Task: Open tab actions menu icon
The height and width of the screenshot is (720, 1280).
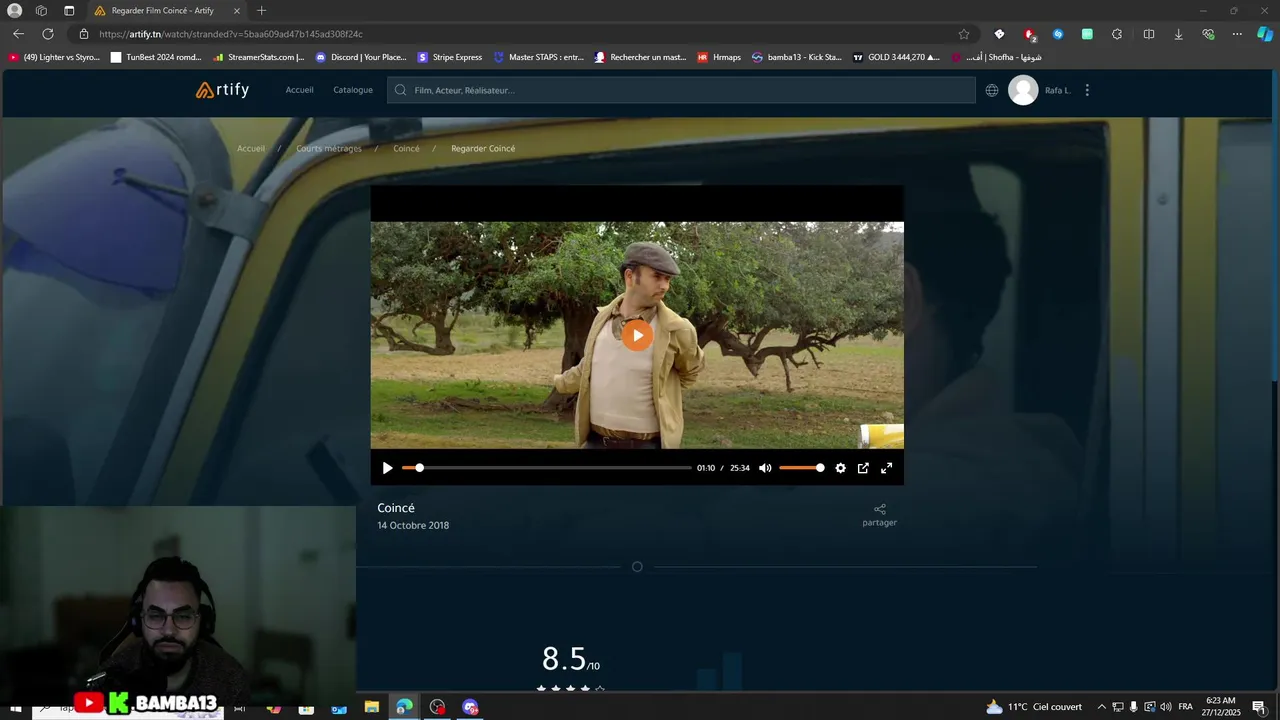Action: [69, 11]
